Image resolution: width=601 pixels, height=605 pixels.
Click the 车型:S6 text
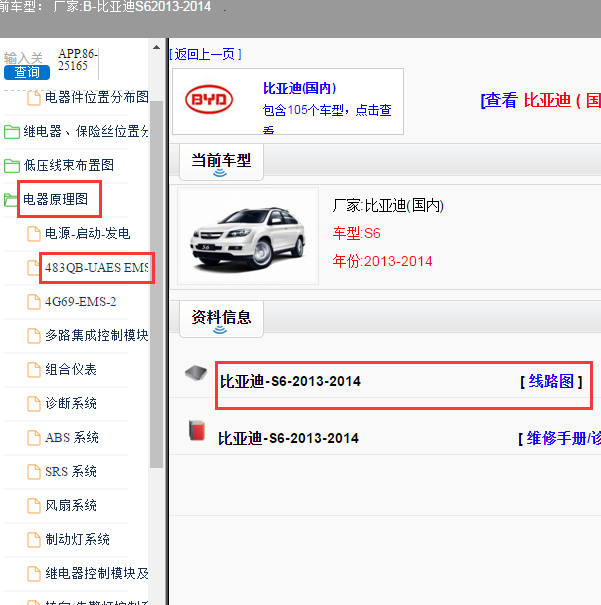pyautogui.click(x=356, y=233)
